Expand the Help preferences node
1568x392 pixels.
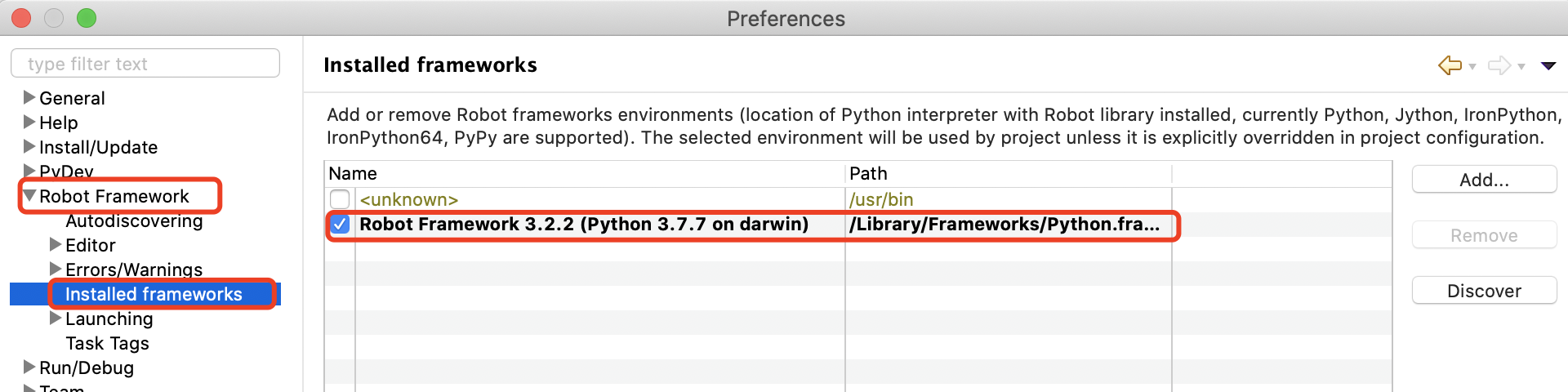pos(29,122)
